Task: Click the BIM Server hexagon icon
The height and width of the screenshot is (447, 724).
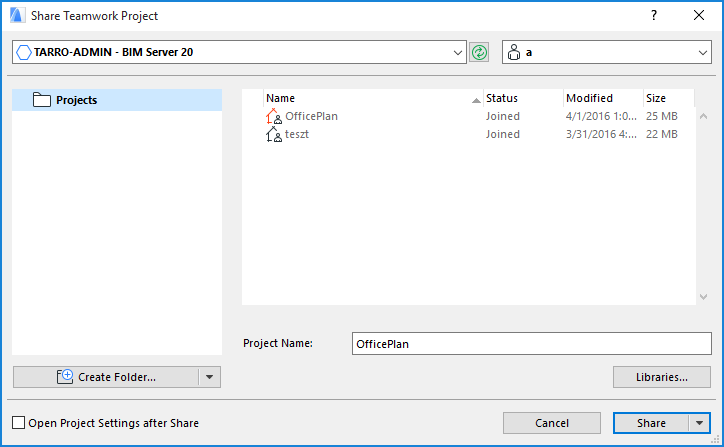Action: [x=24, y=52]
